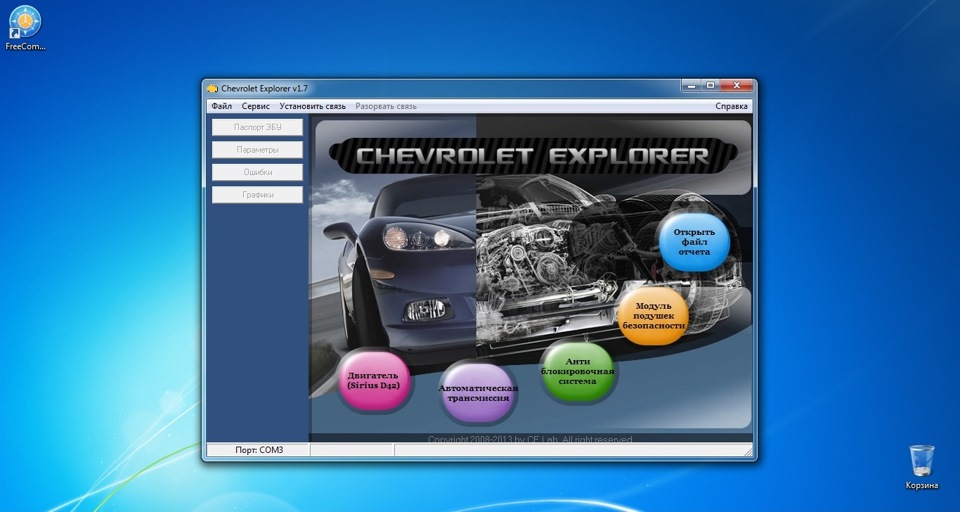Click the Ошибки sidebar button
This screenshot has height=512, width=960.
coord(257,172)
